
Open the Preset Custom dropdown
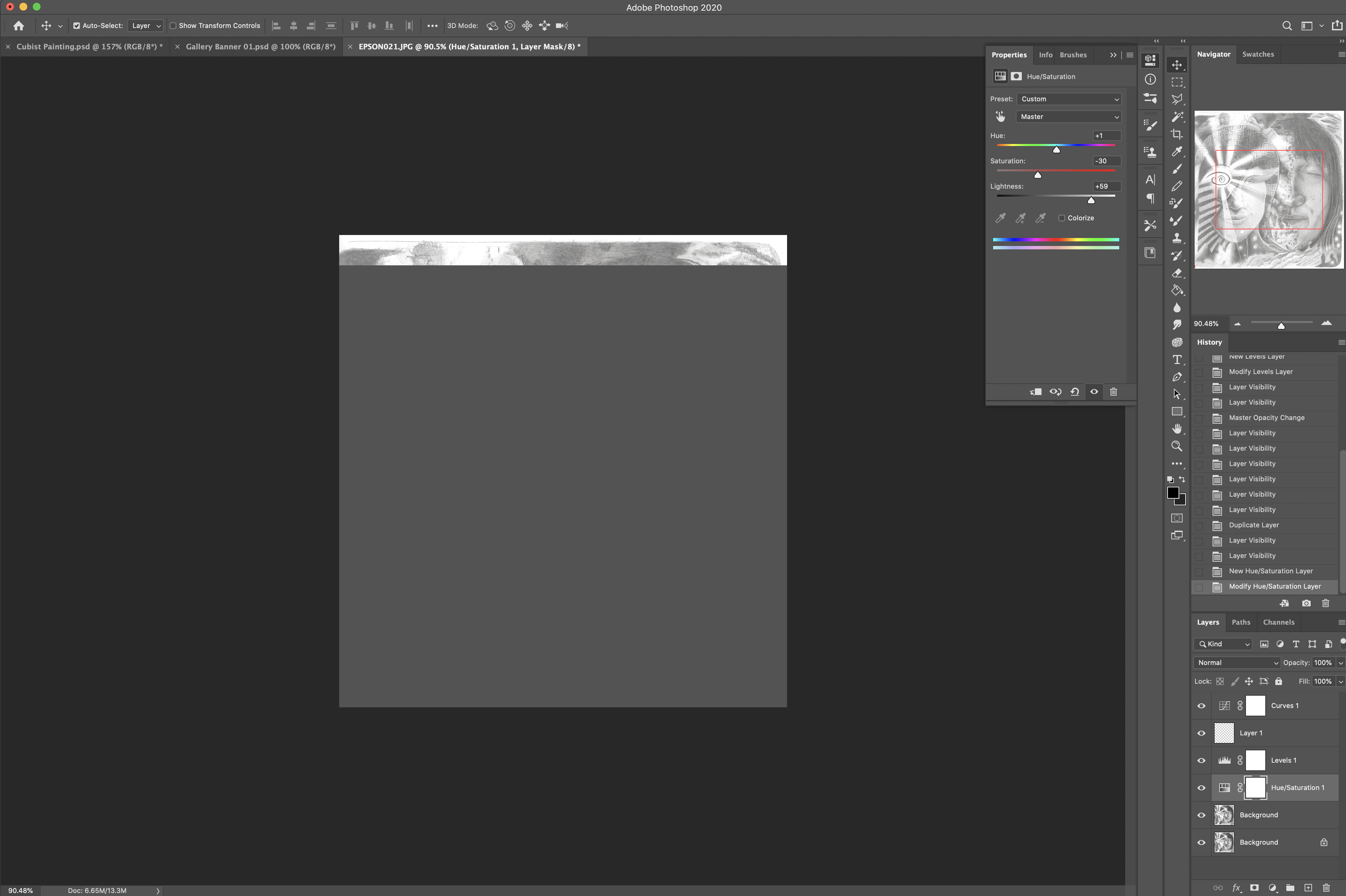coord(1068,99)
